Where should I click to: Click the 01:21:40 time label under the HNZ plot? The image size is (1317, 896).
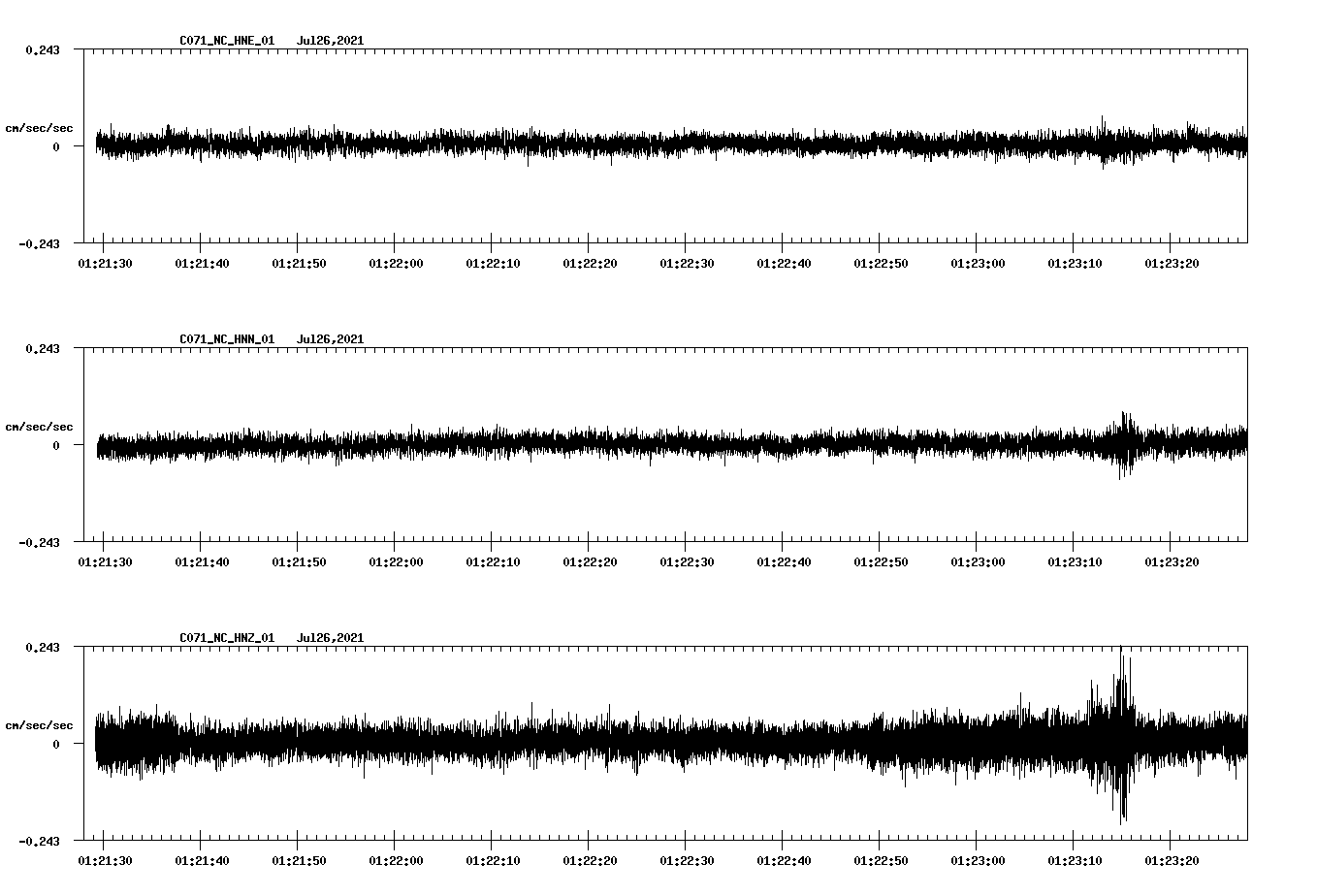(x=201, y=860)
